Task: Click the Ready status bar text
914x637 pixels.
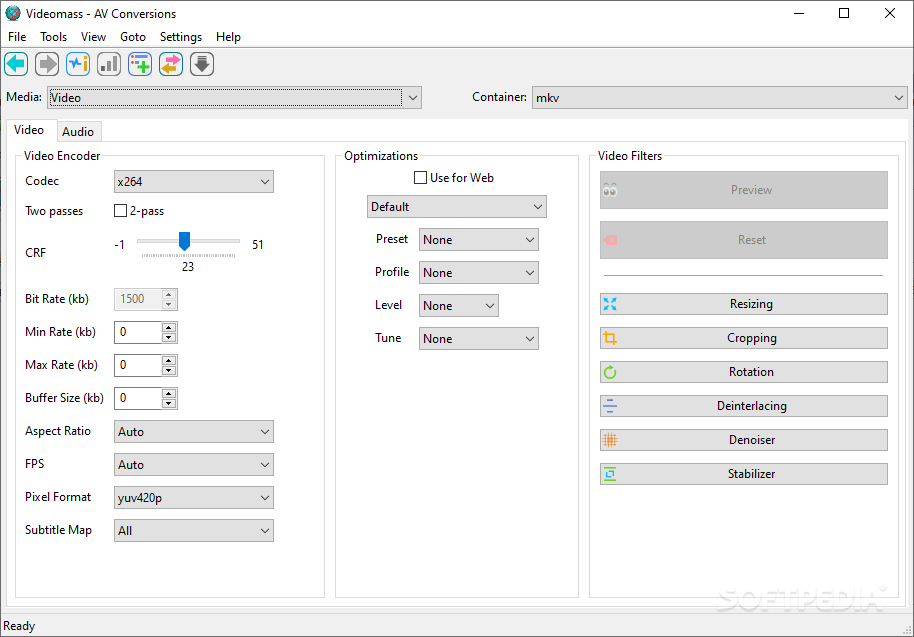Action: coord(19,626)
